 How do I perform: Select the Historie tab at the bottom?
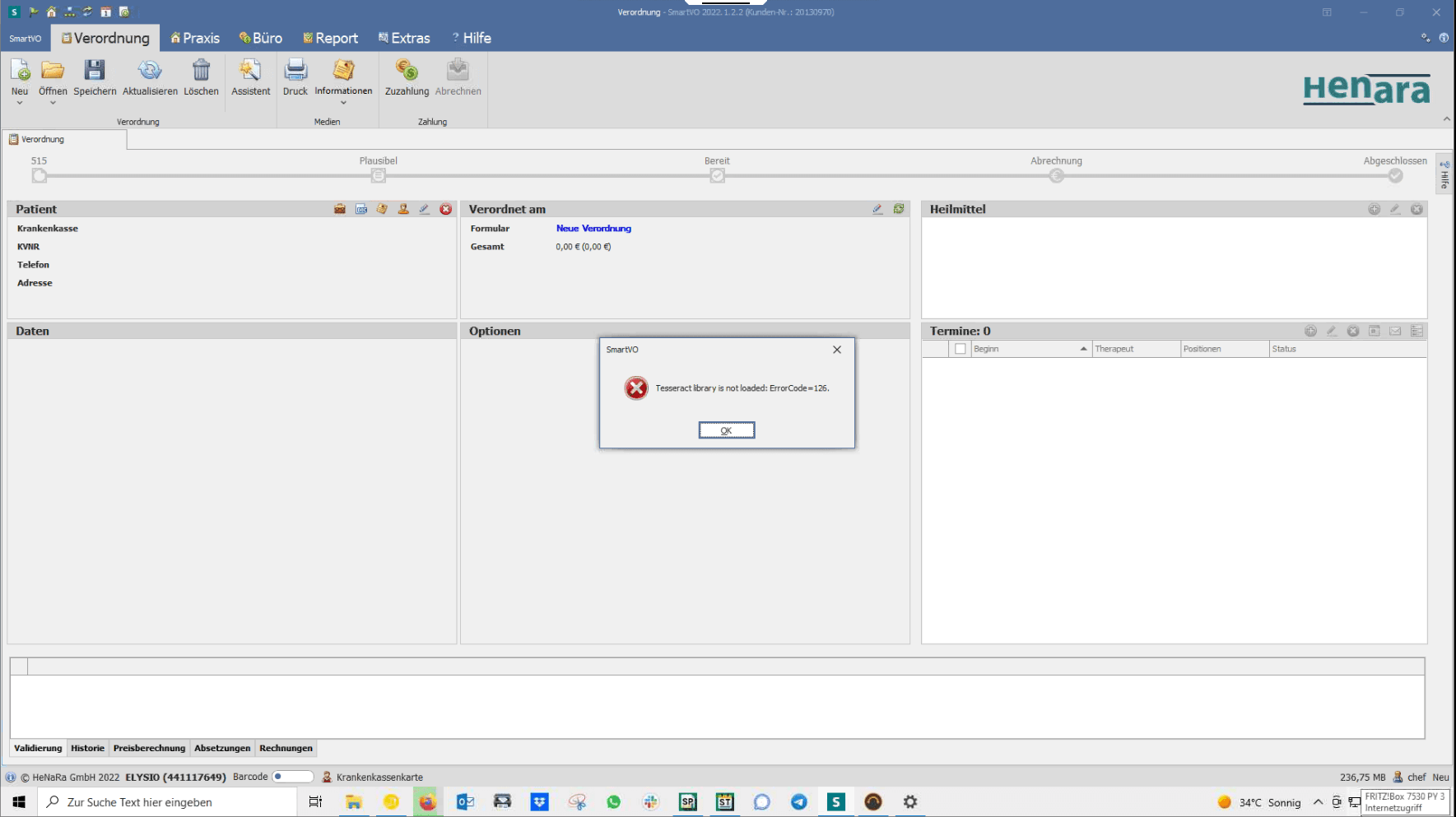pos(87,748)
